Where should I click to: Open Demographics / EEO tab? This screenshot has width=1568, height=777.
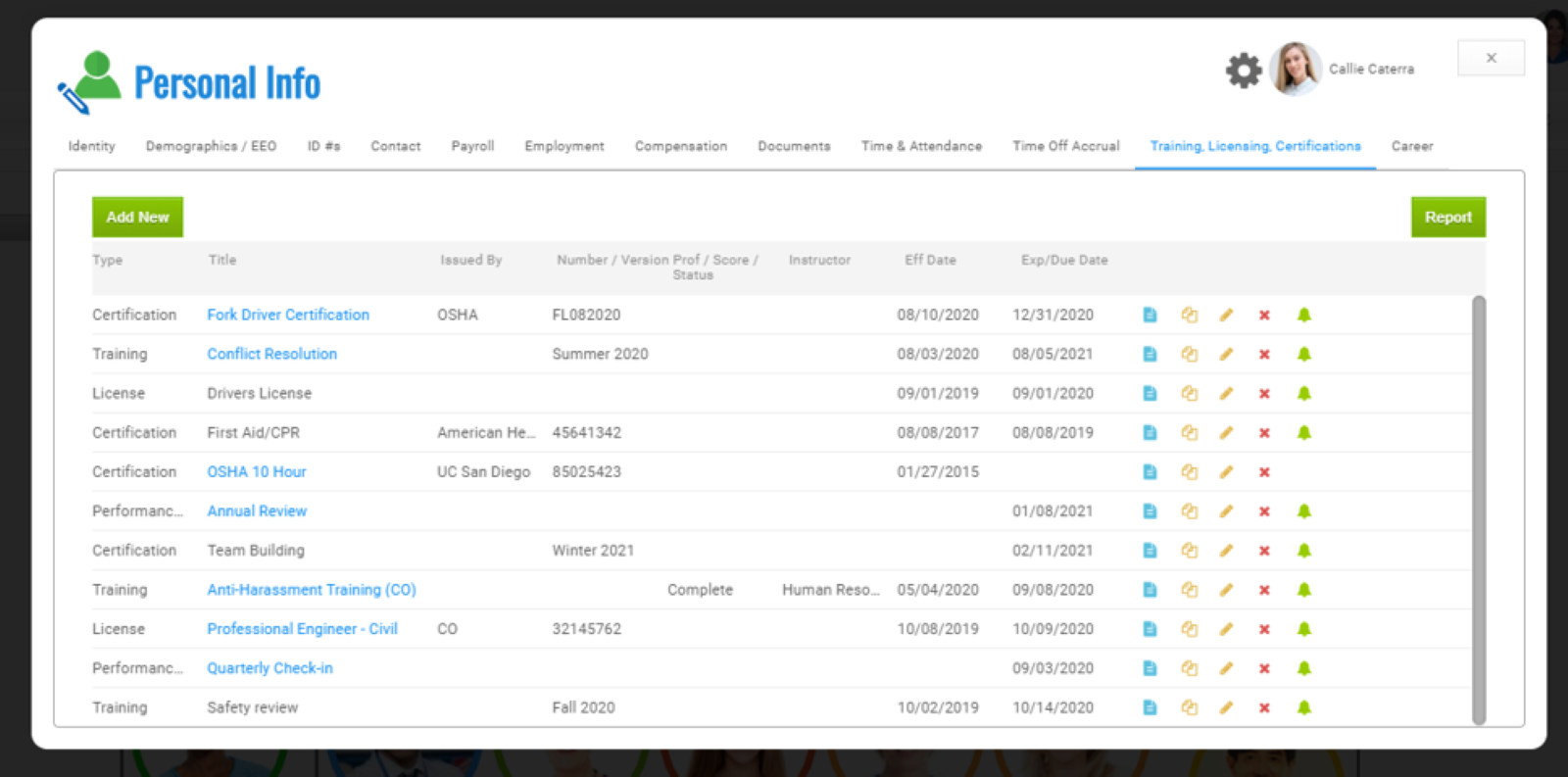click(x=211, y=146)
